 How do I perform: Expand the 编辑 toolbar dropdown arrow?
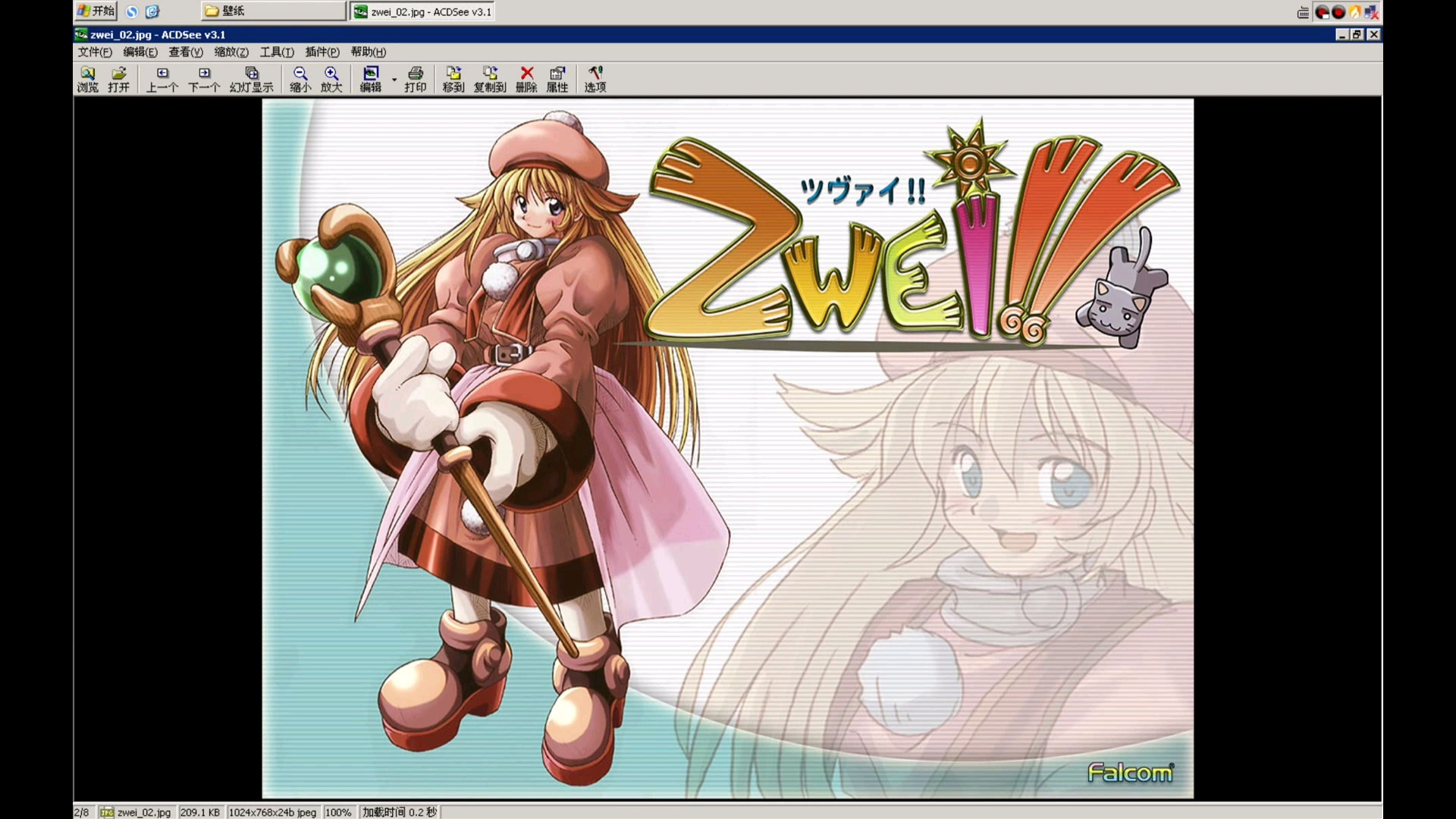pos(394,80)
